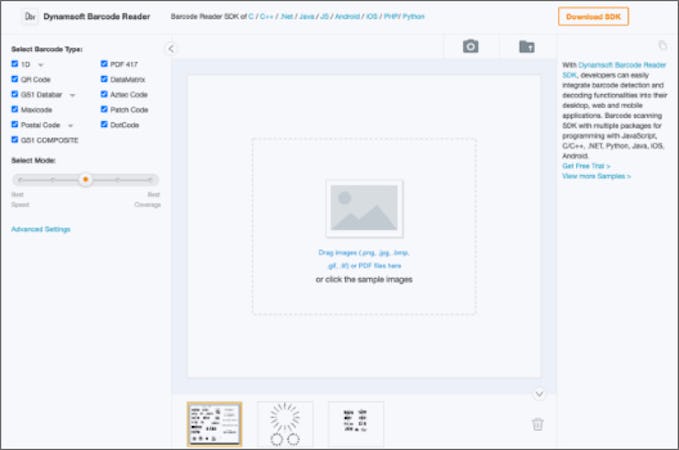Click the copy result icon

[663, 45]
